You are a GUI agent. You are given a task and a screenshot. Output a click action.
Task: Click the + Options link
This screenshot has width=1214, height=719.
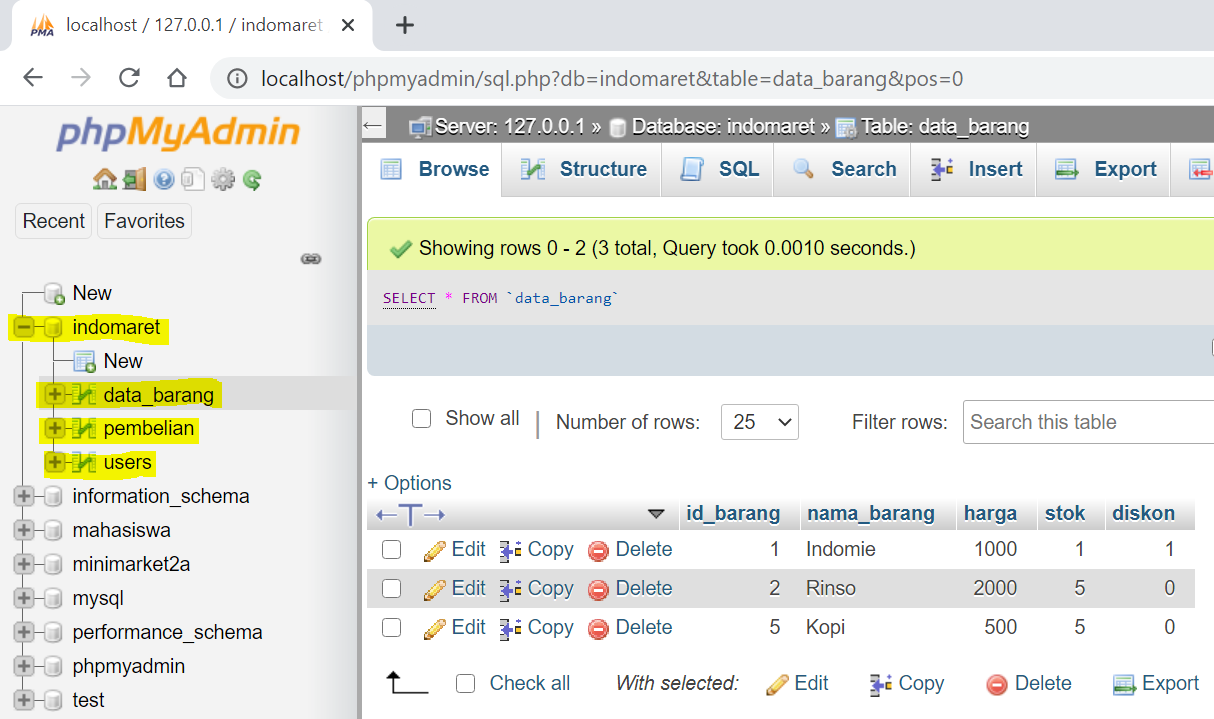point(410,483)
